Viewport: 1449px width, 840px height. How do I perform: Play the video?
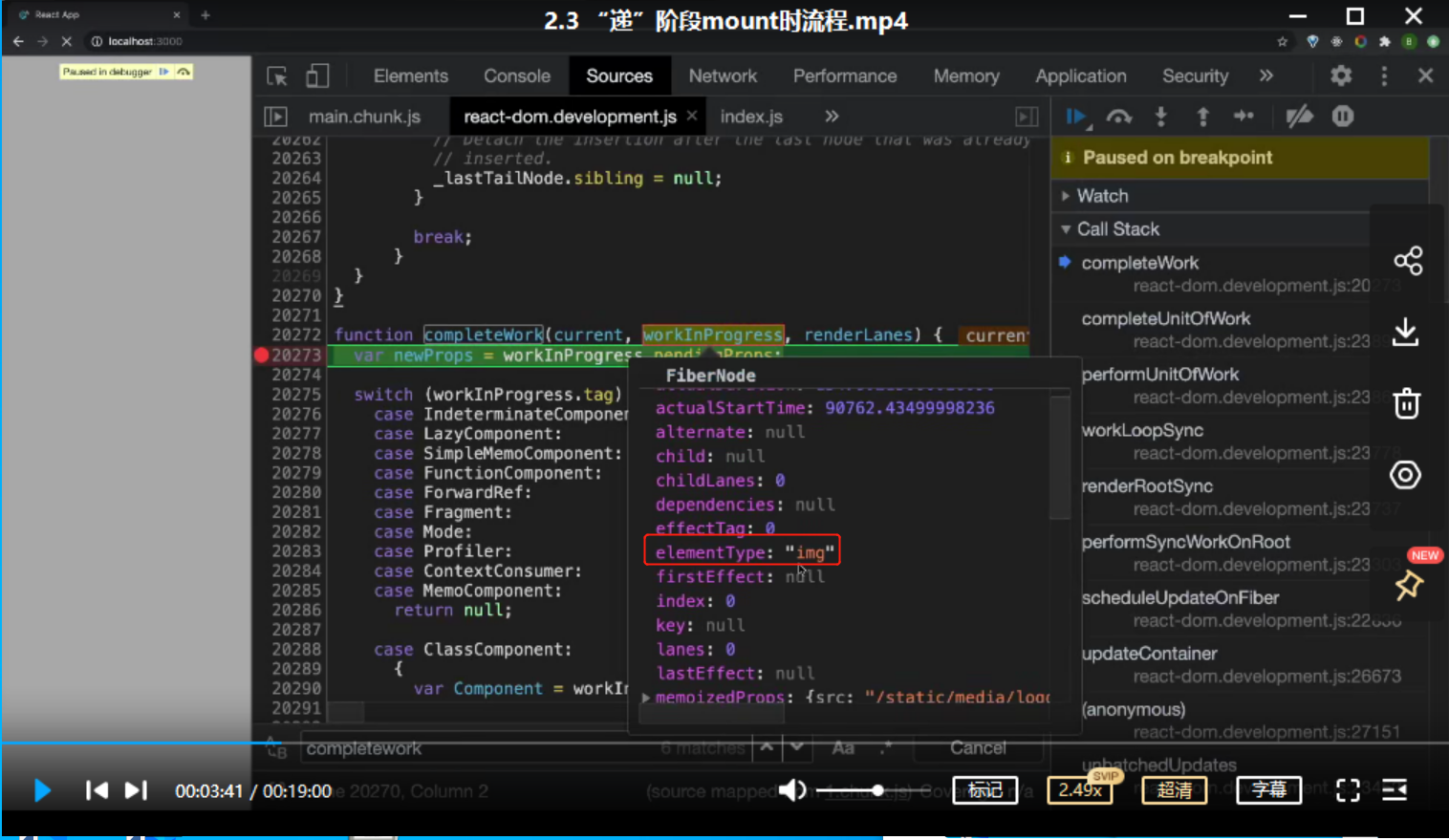point(42,790)
